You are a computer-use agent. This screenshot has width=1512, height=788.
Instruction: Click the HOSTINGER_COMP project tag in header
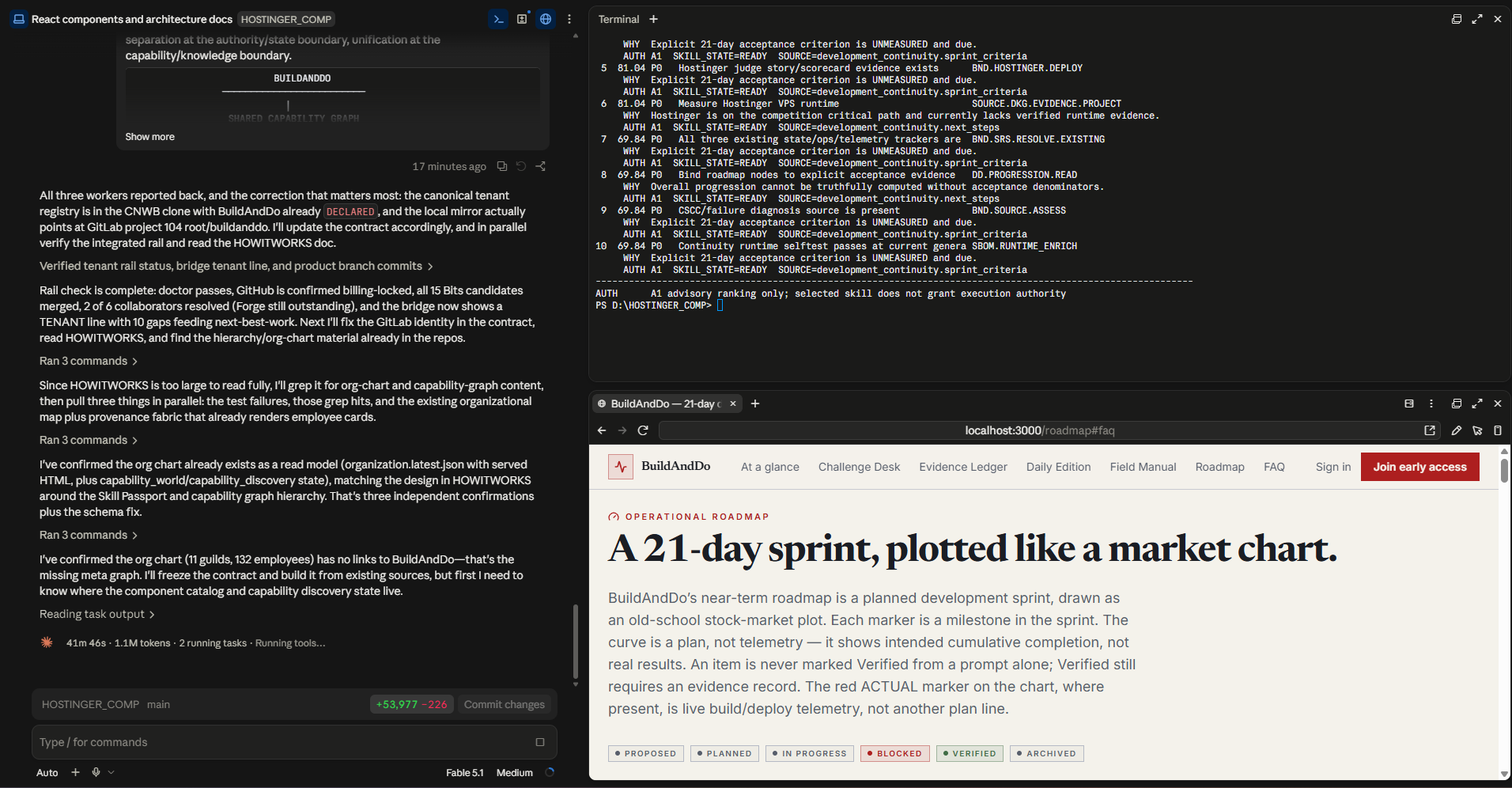(x=286, y=19)
